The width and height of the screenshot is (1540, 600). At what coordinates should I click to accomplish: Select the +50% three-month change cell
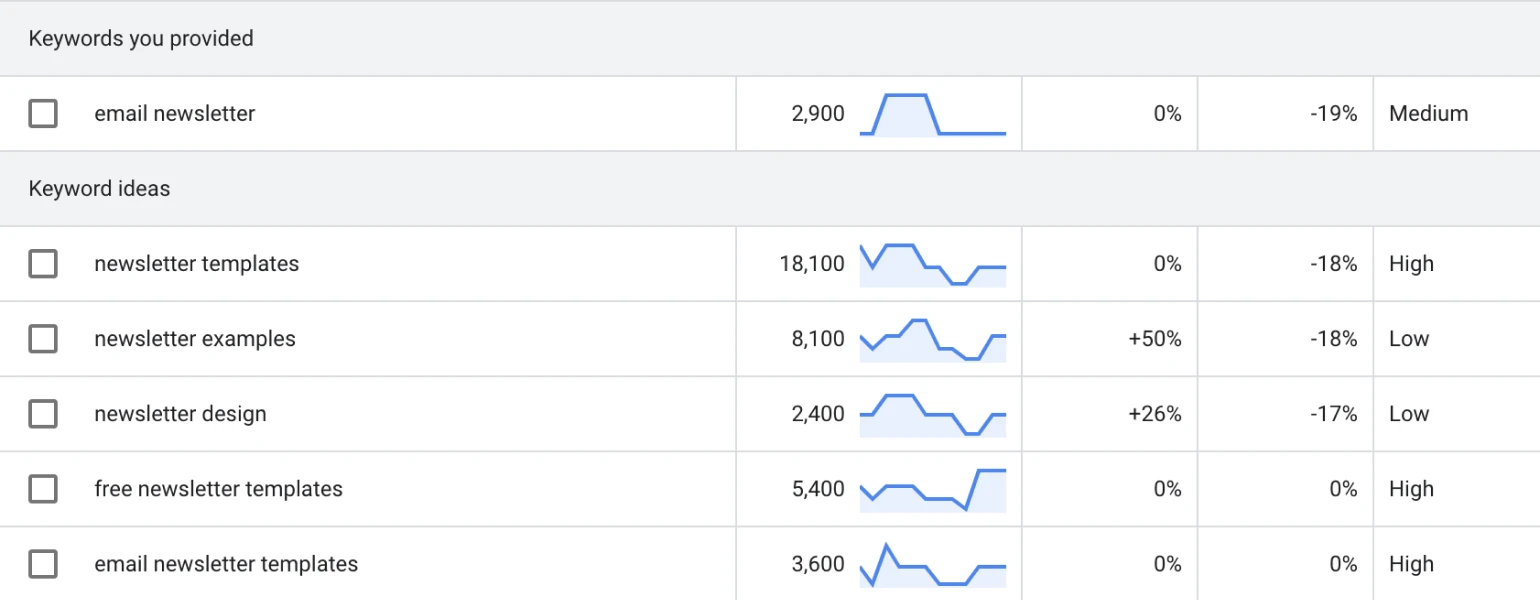pyautogui.click(x=1155, y=339)
